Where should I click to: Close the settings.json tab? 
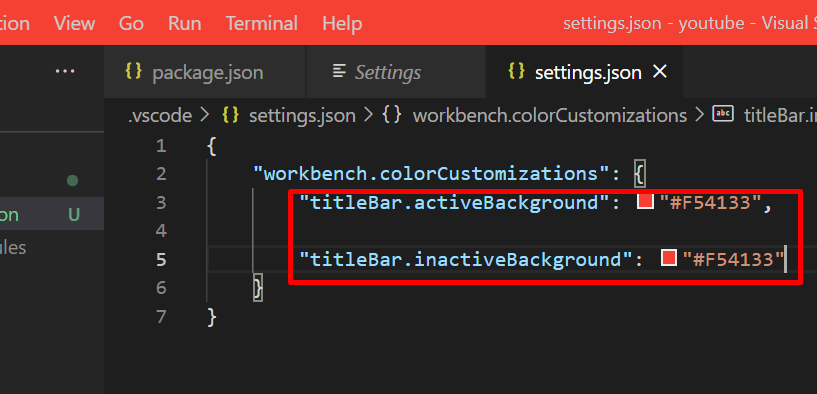(x=660, y=72)
